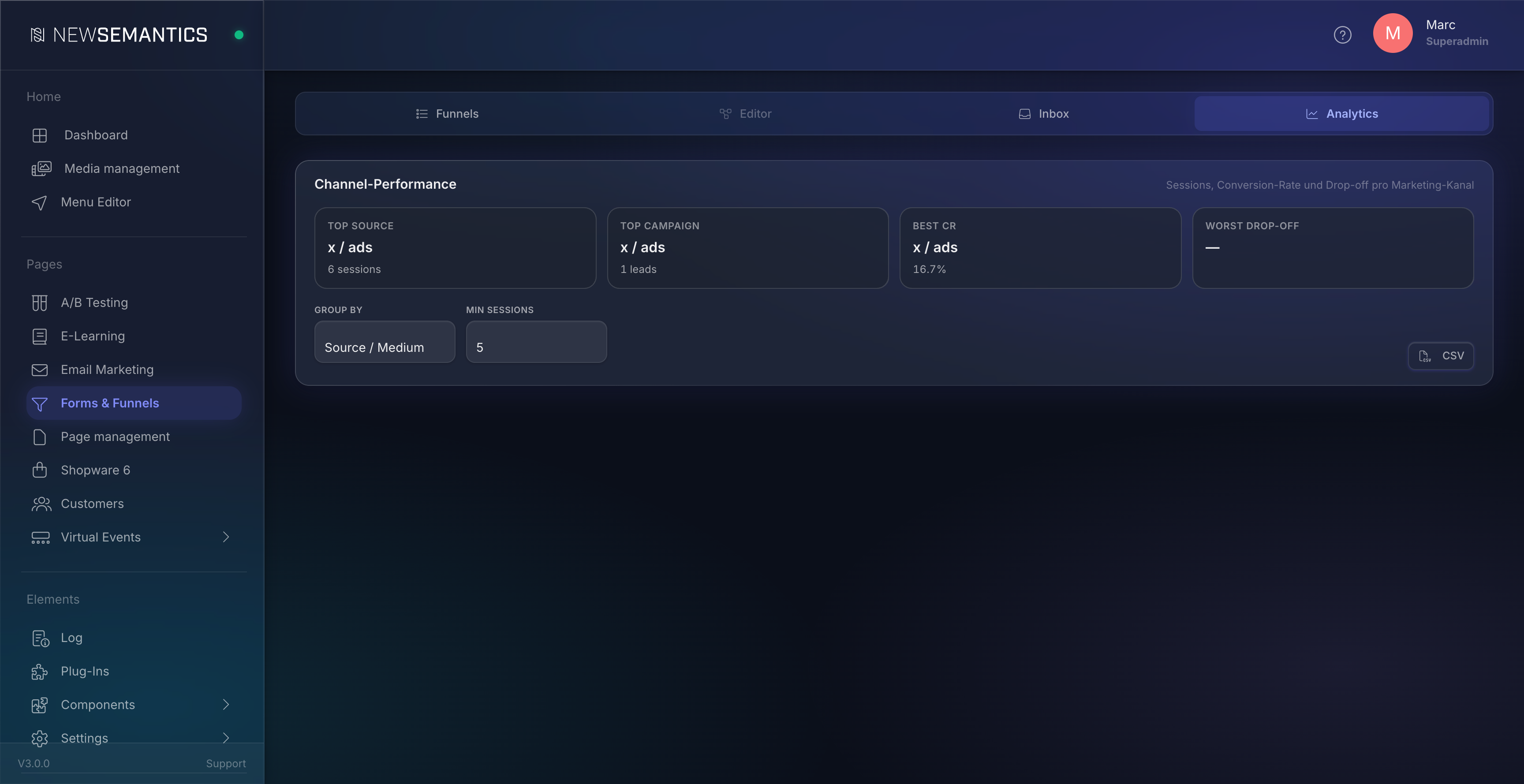
Task: Click the Analytics tab chart icon
Action: (x=1311, y=114)
